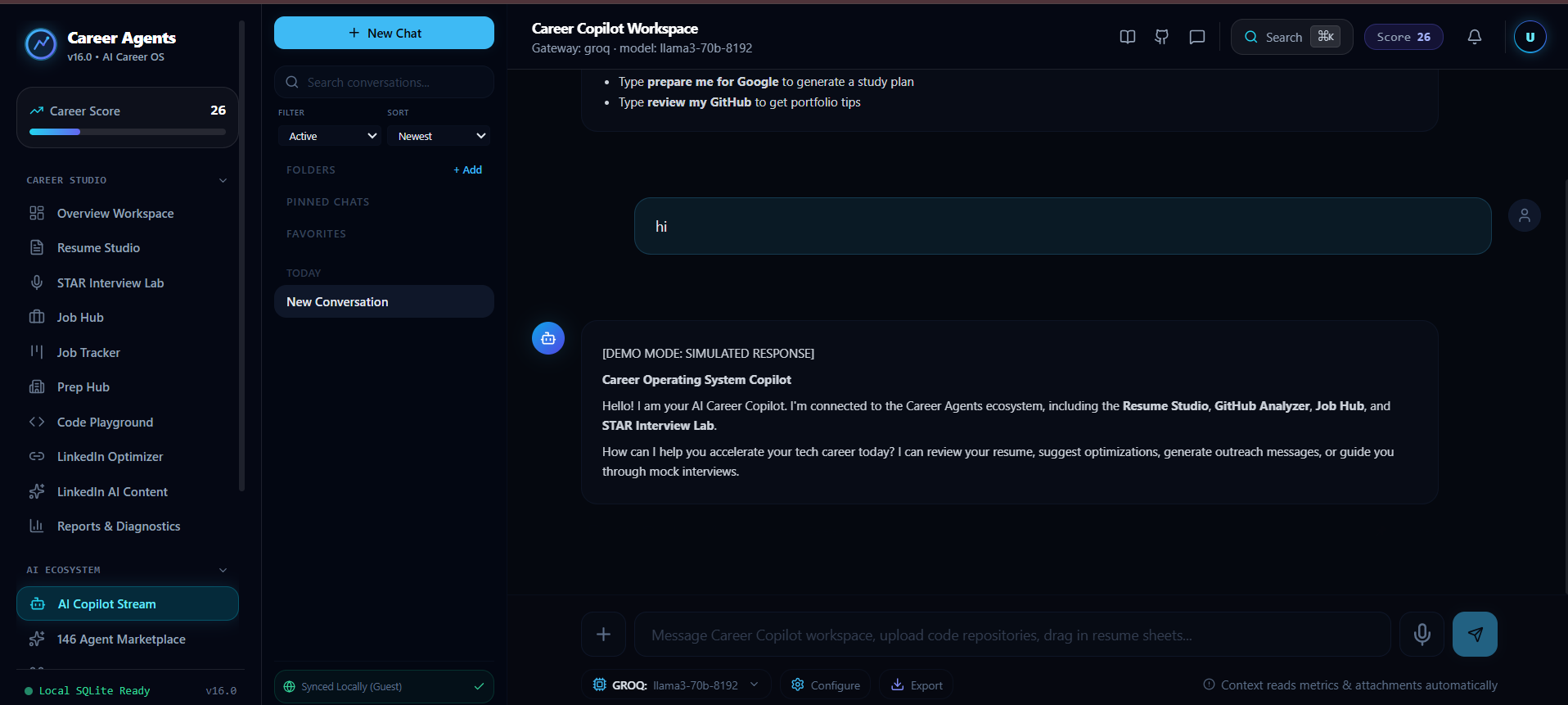Open 146 Agent Marketplace in sidebar
This screenshot has height=705, width=1568.
tap(128, 639)
